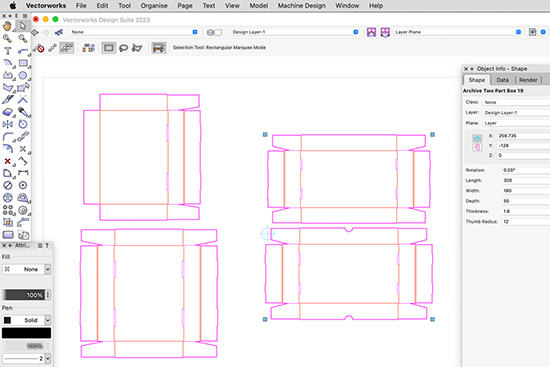Select the Pan hand tool
Viewport: 550px width, 367px height.
pyautogui.click(x=7, y=26)
